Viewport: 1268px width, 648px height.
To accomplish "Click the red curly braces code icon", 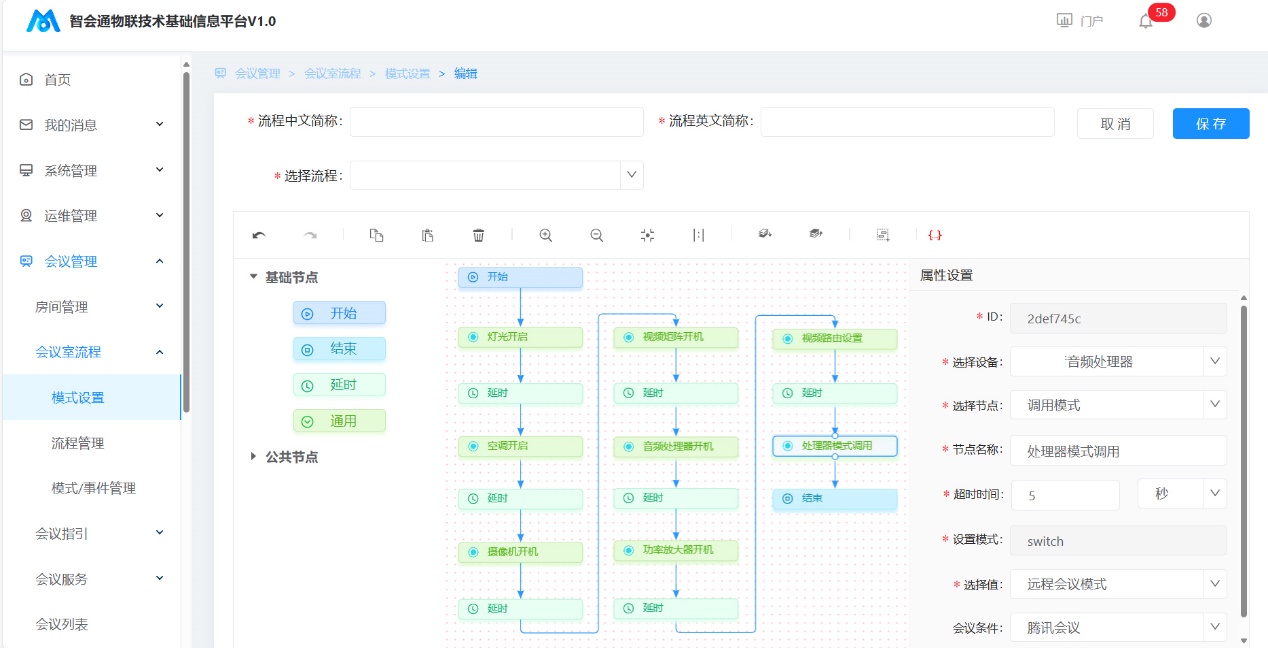I will (x=935, y=235).
